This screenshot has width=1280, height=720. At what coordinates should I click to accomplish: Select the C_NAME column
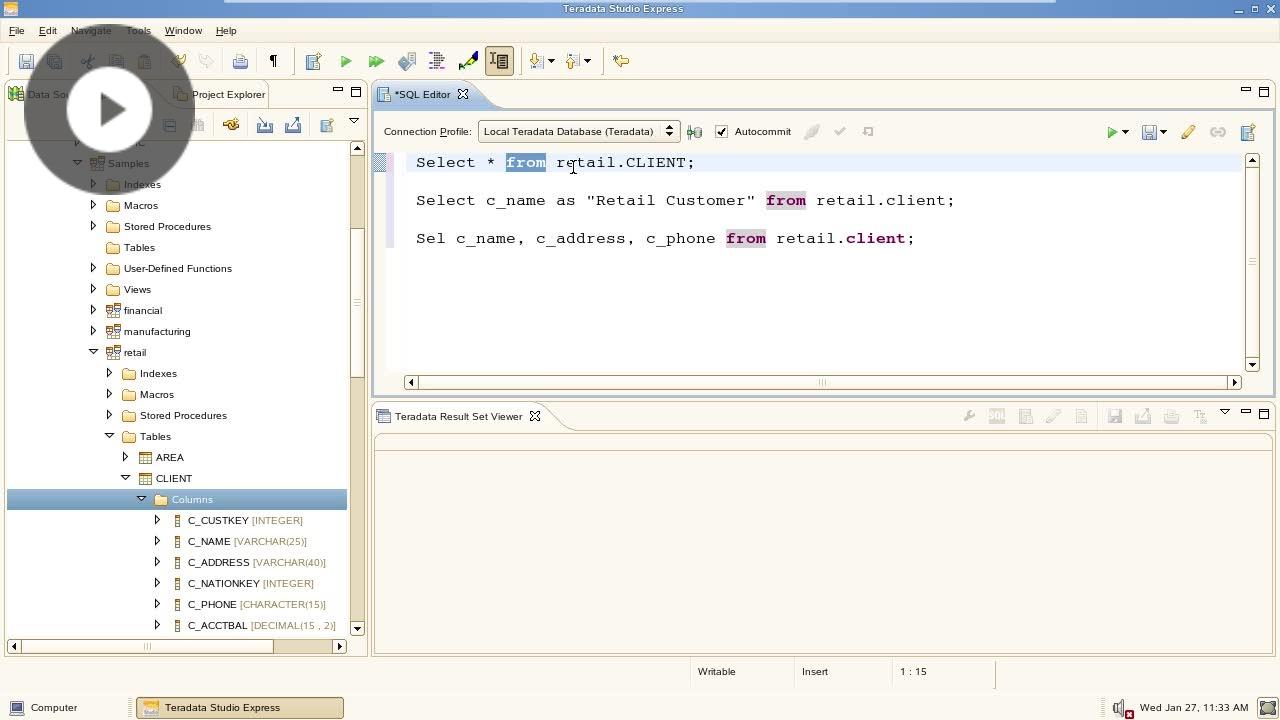tap(247, 541)
